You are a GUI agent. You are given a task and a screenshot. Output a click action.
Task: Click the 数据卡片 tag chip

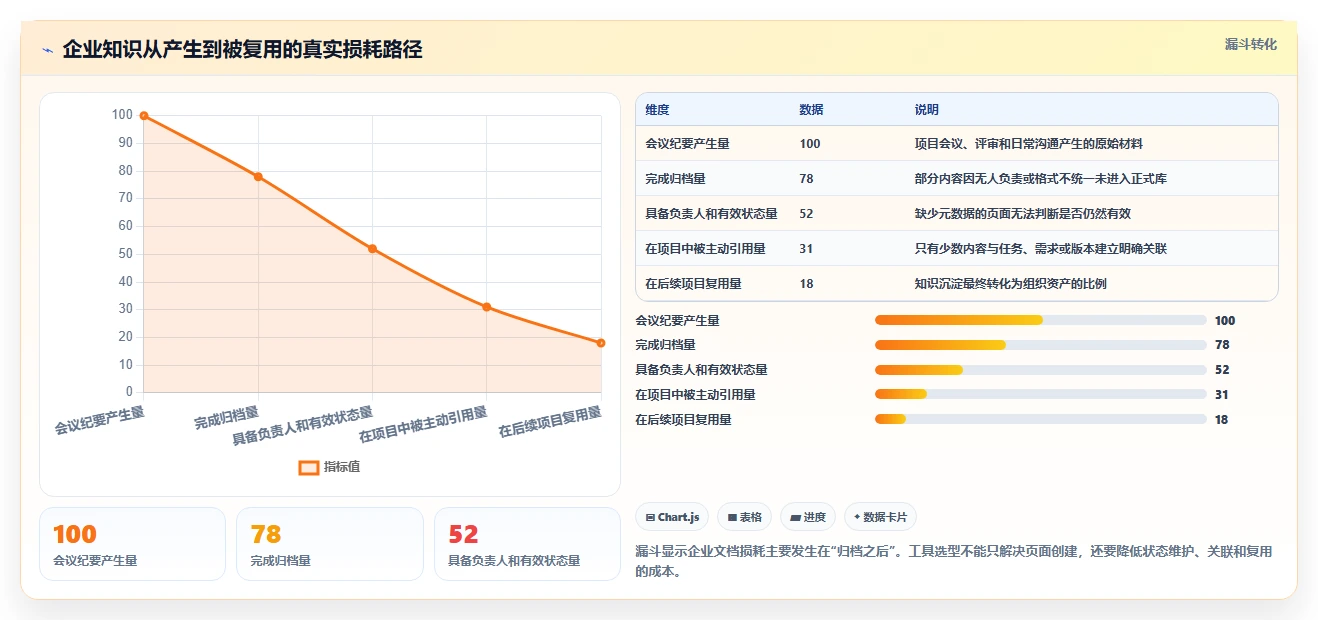pos(880,517)
